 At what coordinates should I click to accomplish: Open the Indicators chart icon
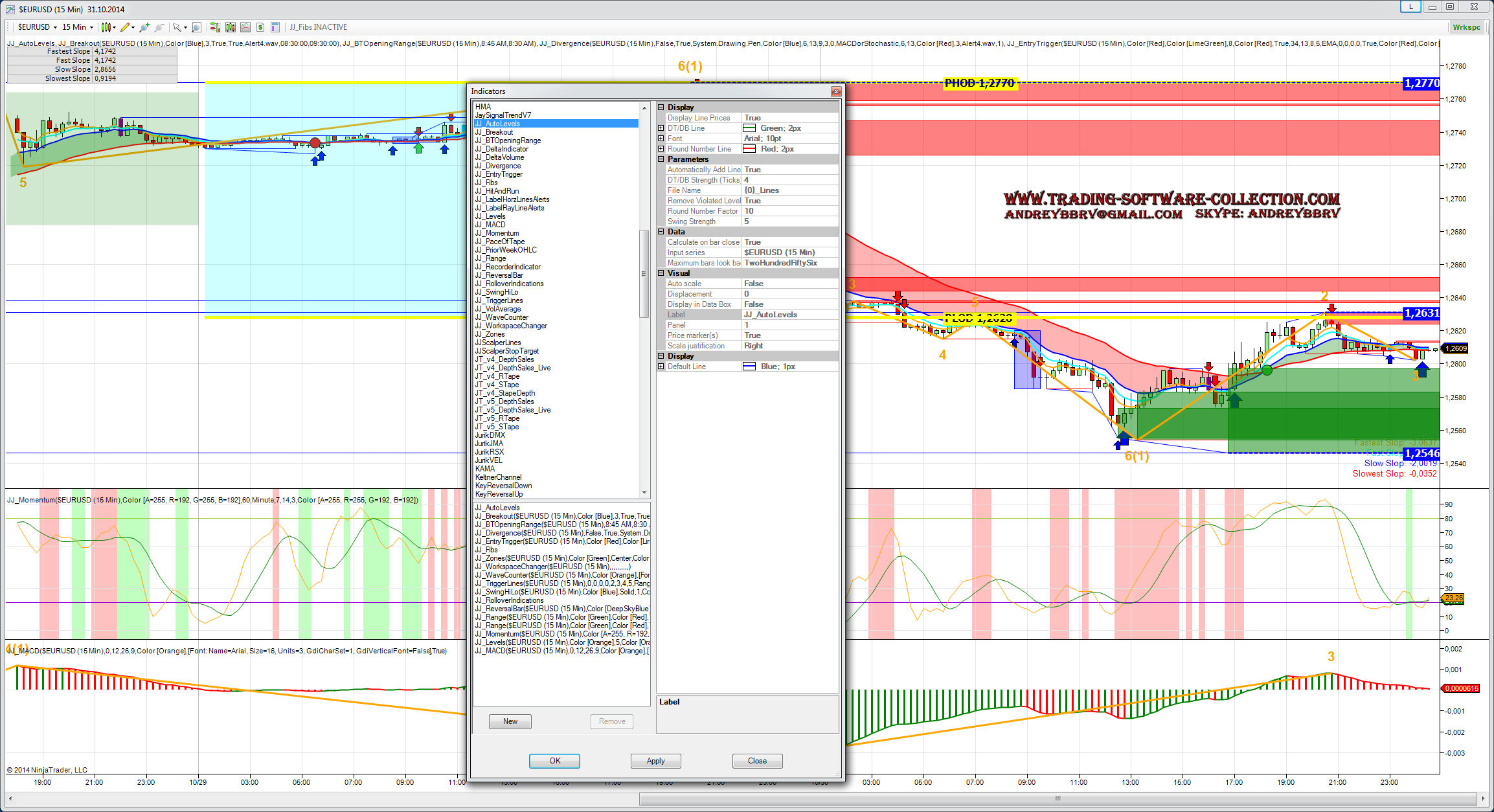tap(245, 27)
